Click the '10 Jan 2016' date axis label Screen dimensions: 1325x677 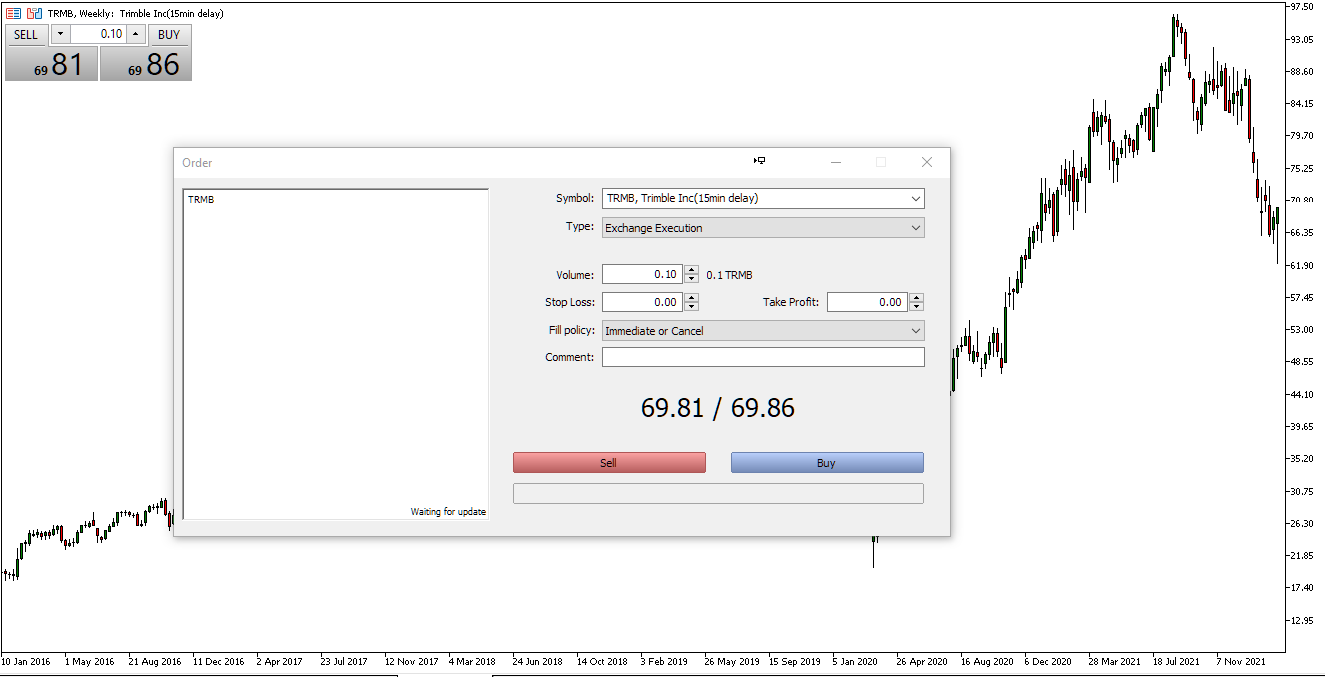27,661
